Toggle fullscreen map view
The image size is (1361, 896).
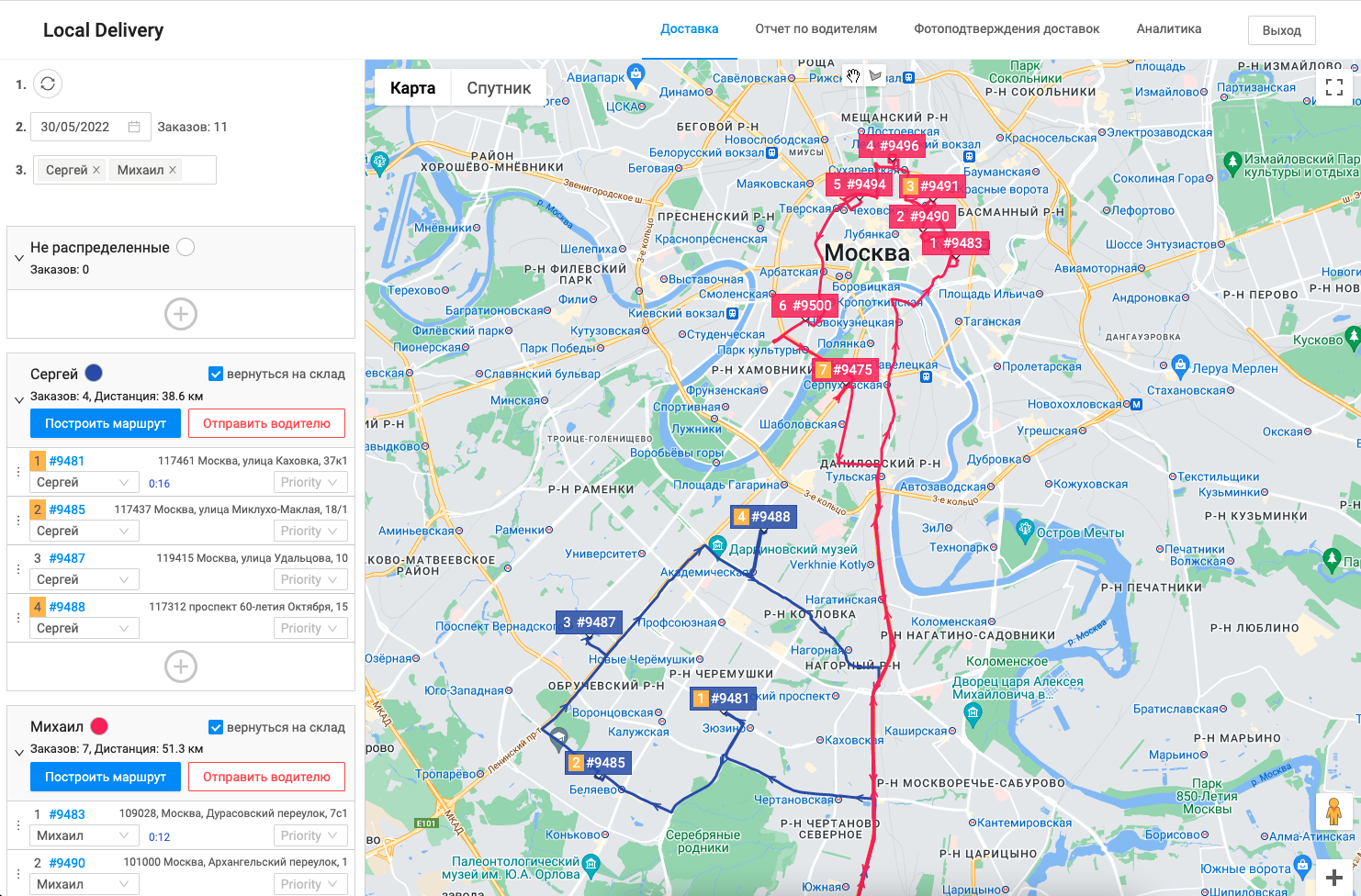(x=1334, y=87)
